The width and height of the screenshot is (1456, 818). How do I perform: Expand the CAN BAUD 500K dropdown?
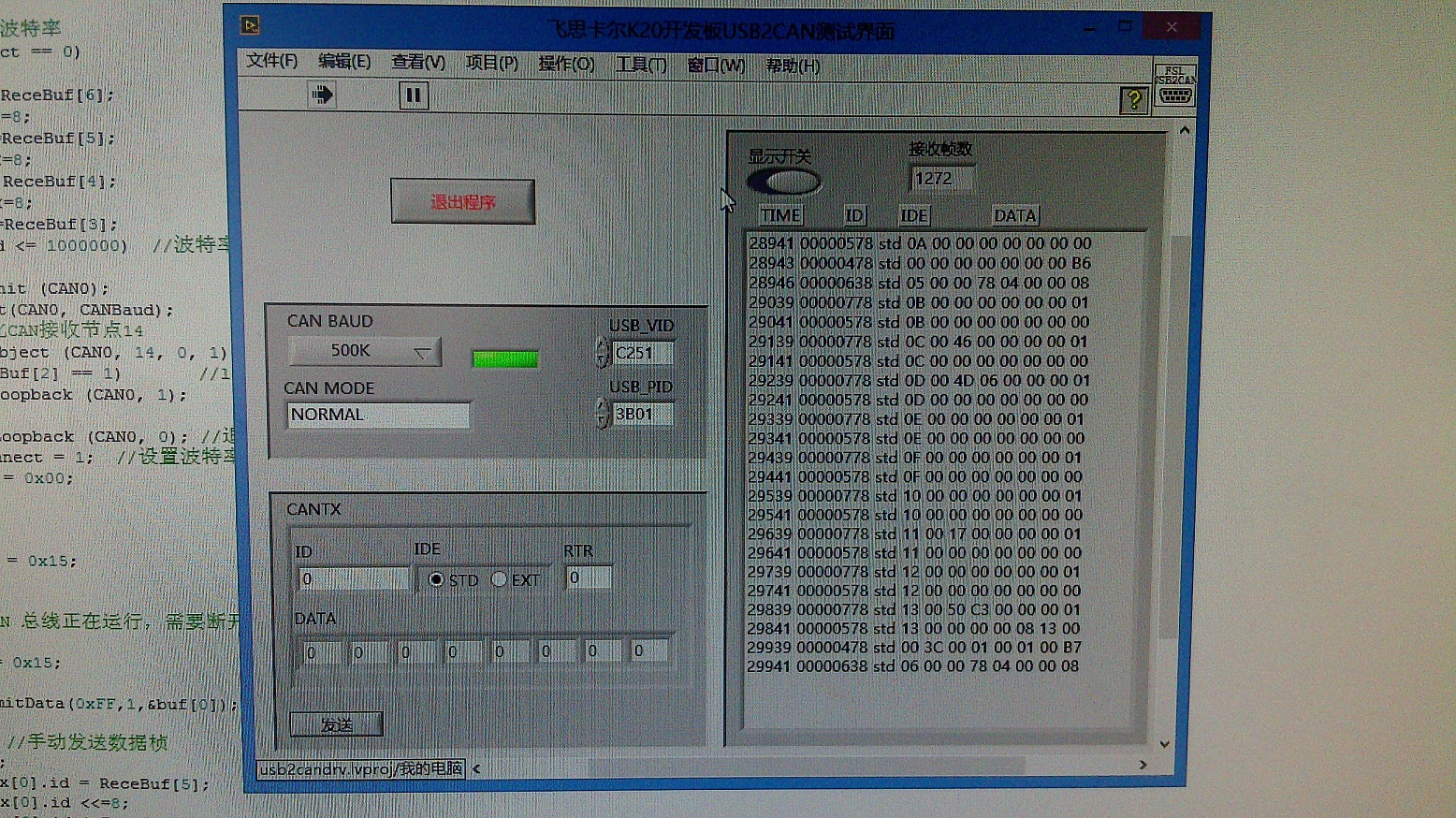(365, 351)
